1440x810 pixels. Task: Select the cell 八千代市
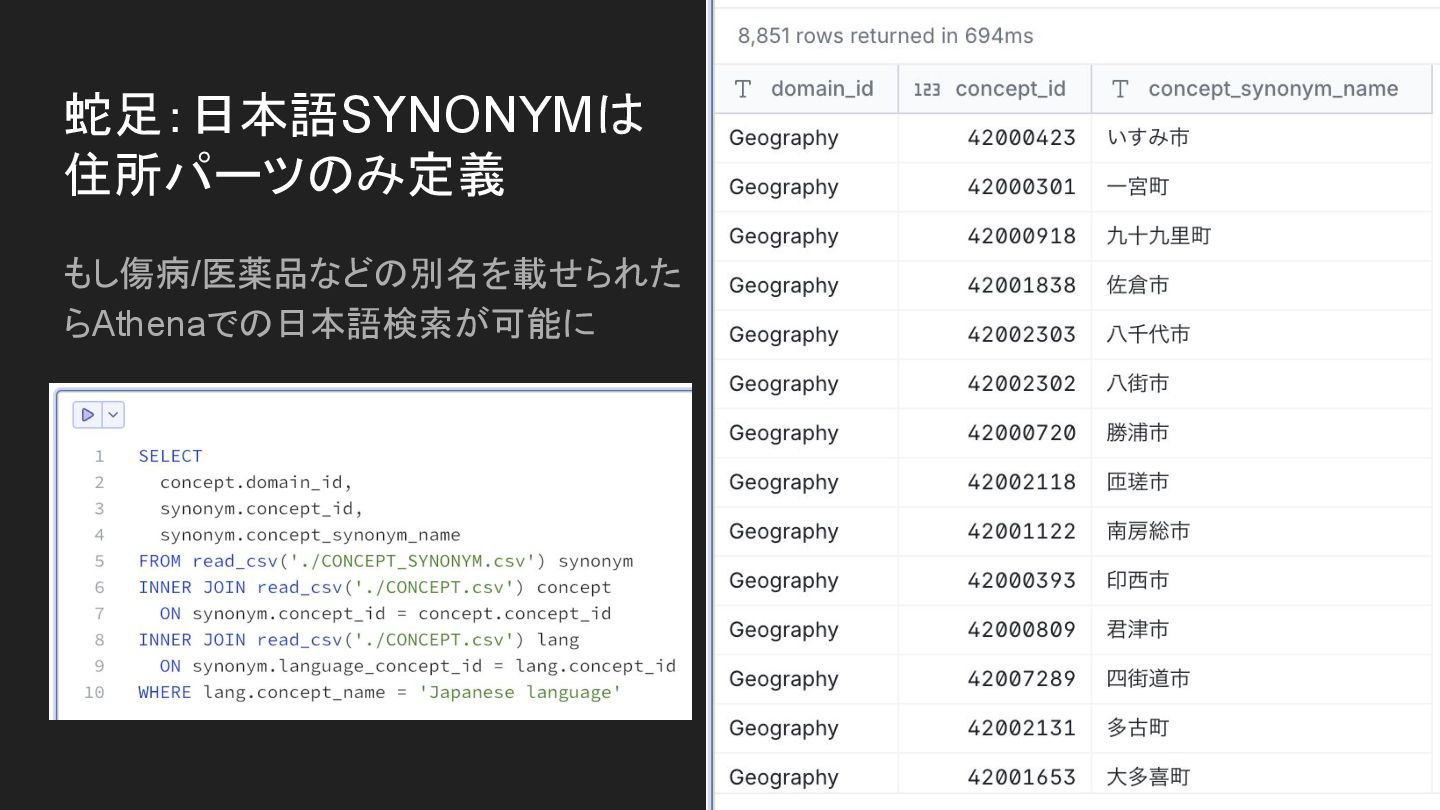1262,334
